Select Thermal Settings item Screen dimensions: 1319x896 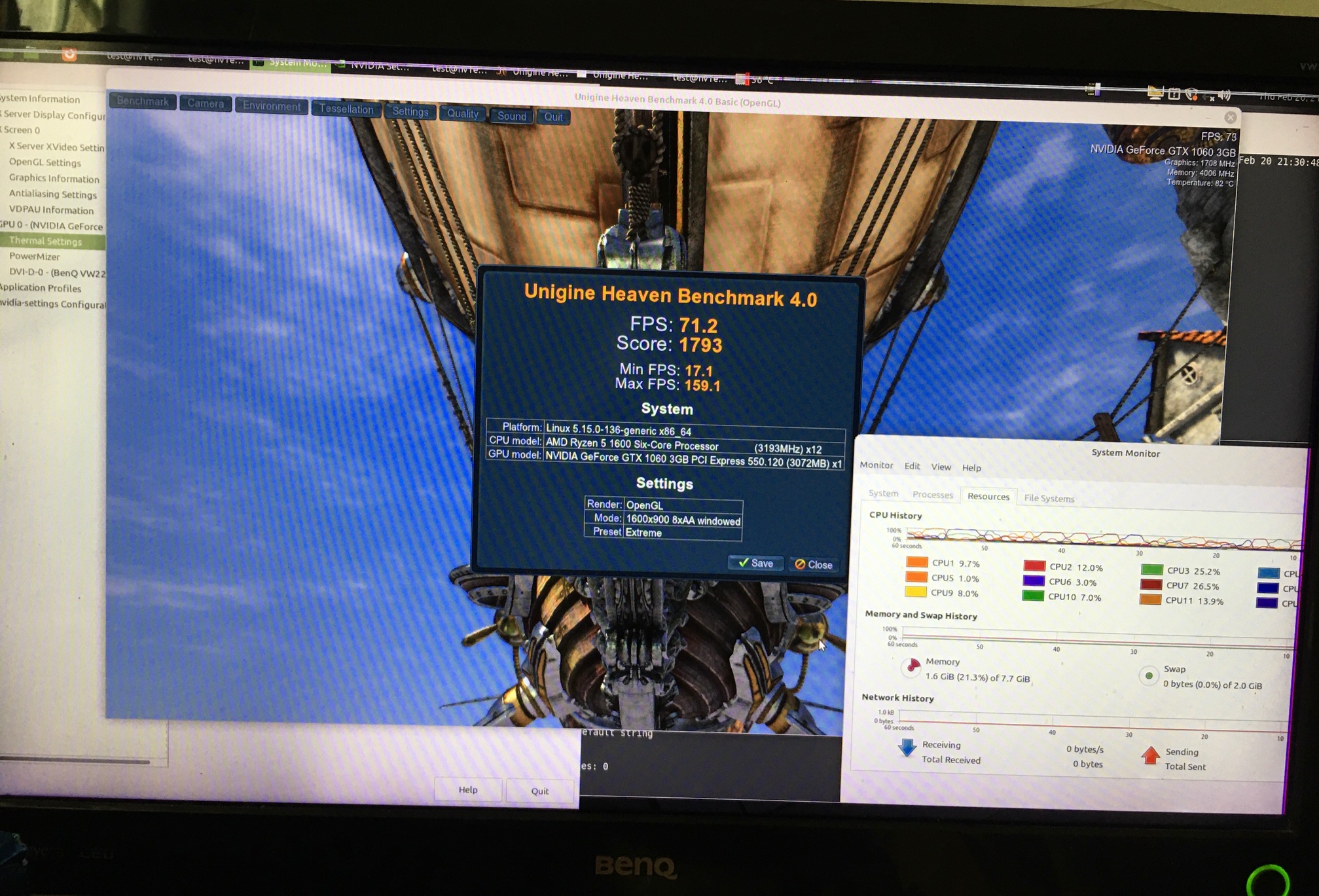[x=52, y=241]
